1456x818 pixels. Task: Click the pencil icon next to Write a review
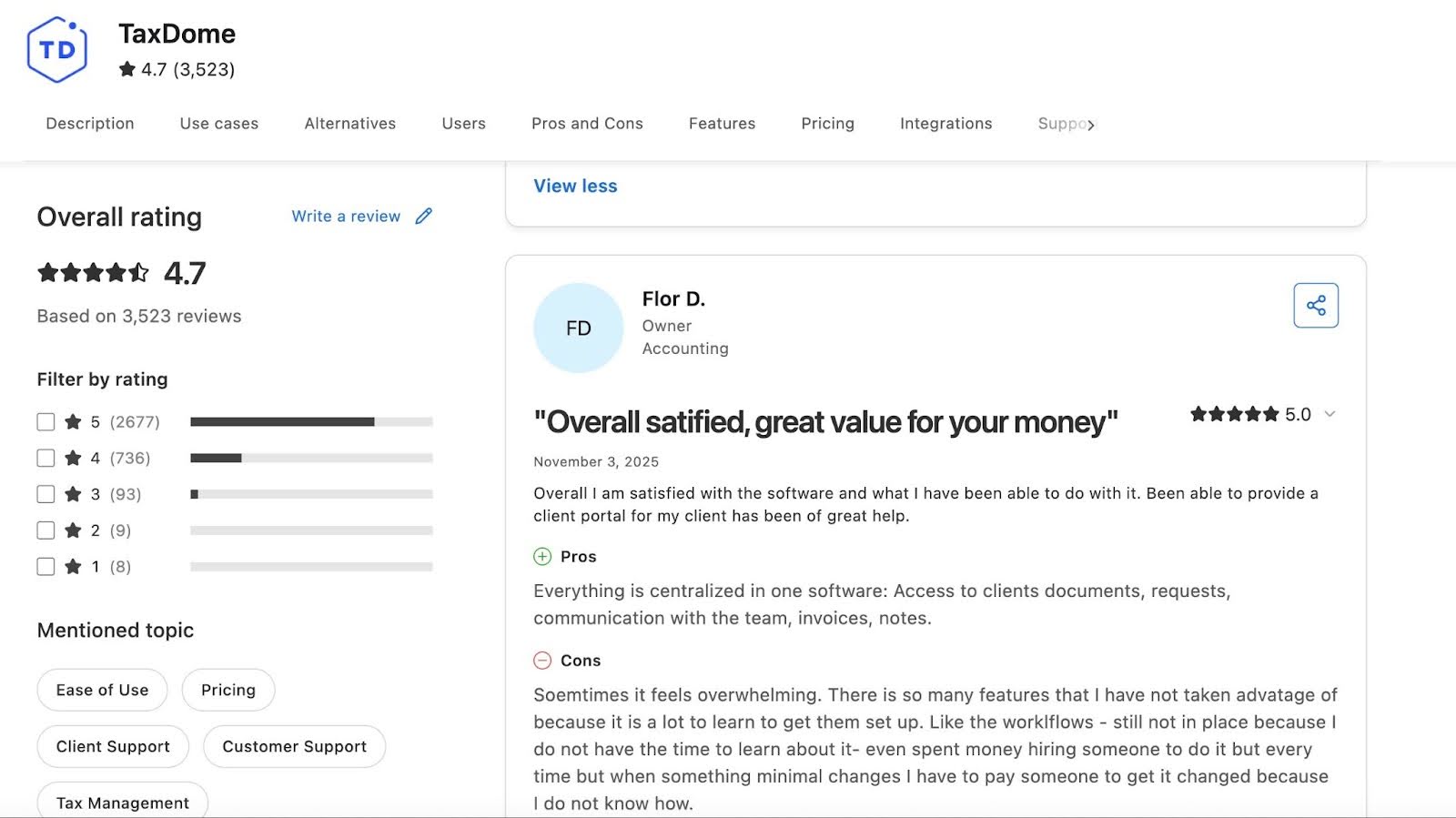click(x=423, y=217)
